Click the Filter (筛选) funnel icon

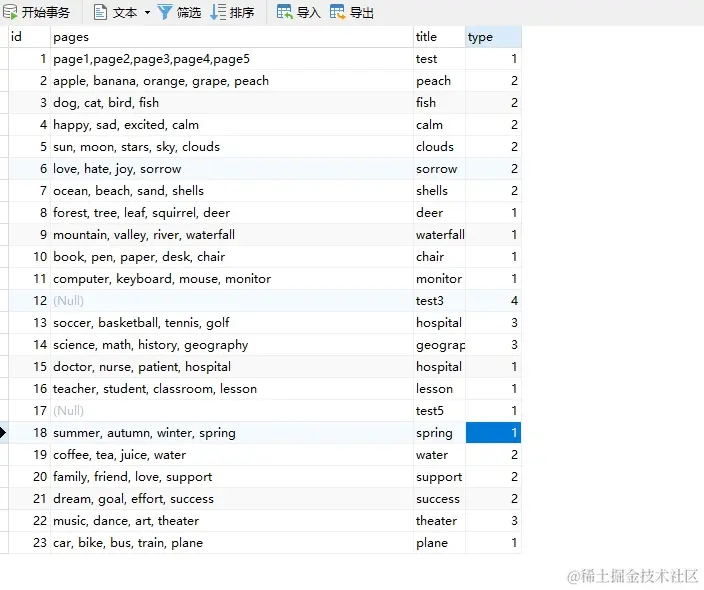pyautogui.click(x=165, y=12)
